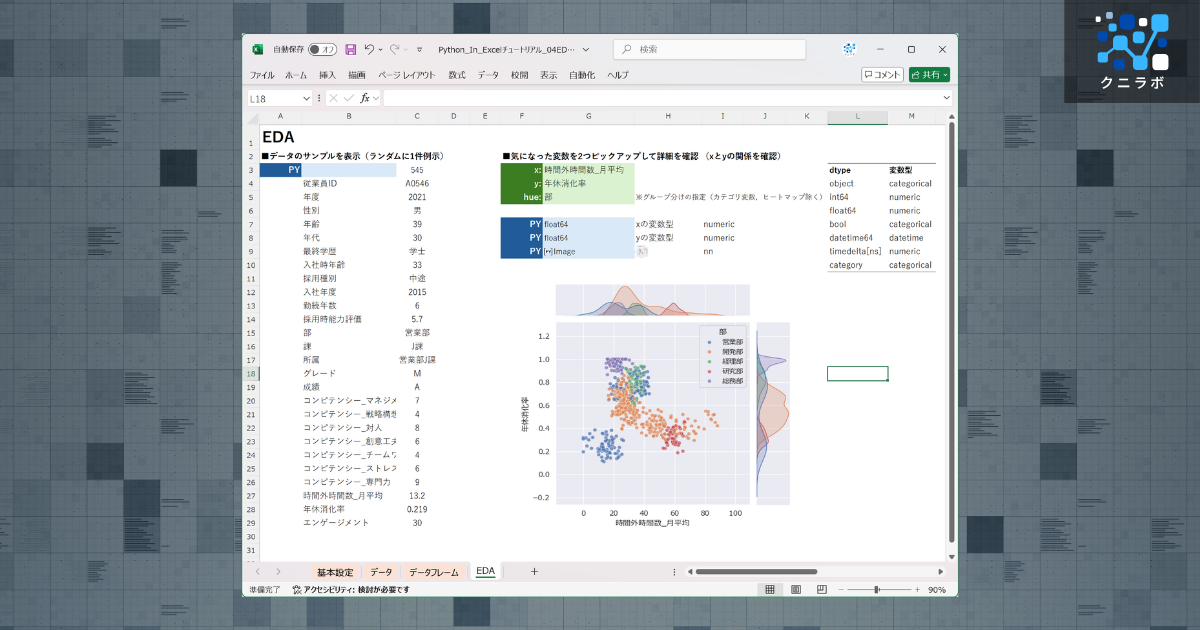The width and height of the screenshot is (1200, 630).
Task: Click the Page Break Preview icon
Action: point(820,589)
